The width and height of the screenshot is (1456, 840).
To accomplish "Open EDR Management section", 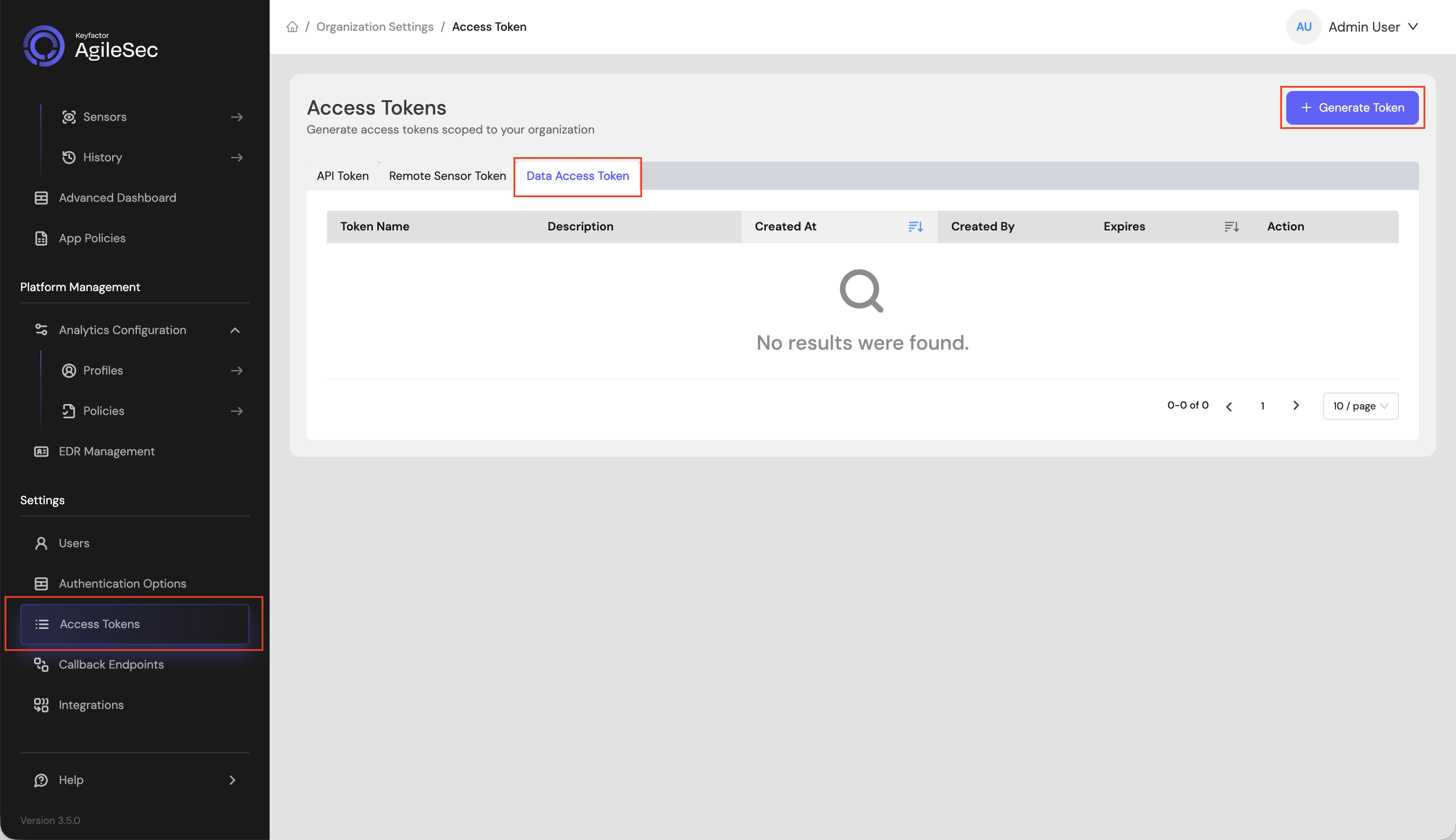I will tap(134, 451).
